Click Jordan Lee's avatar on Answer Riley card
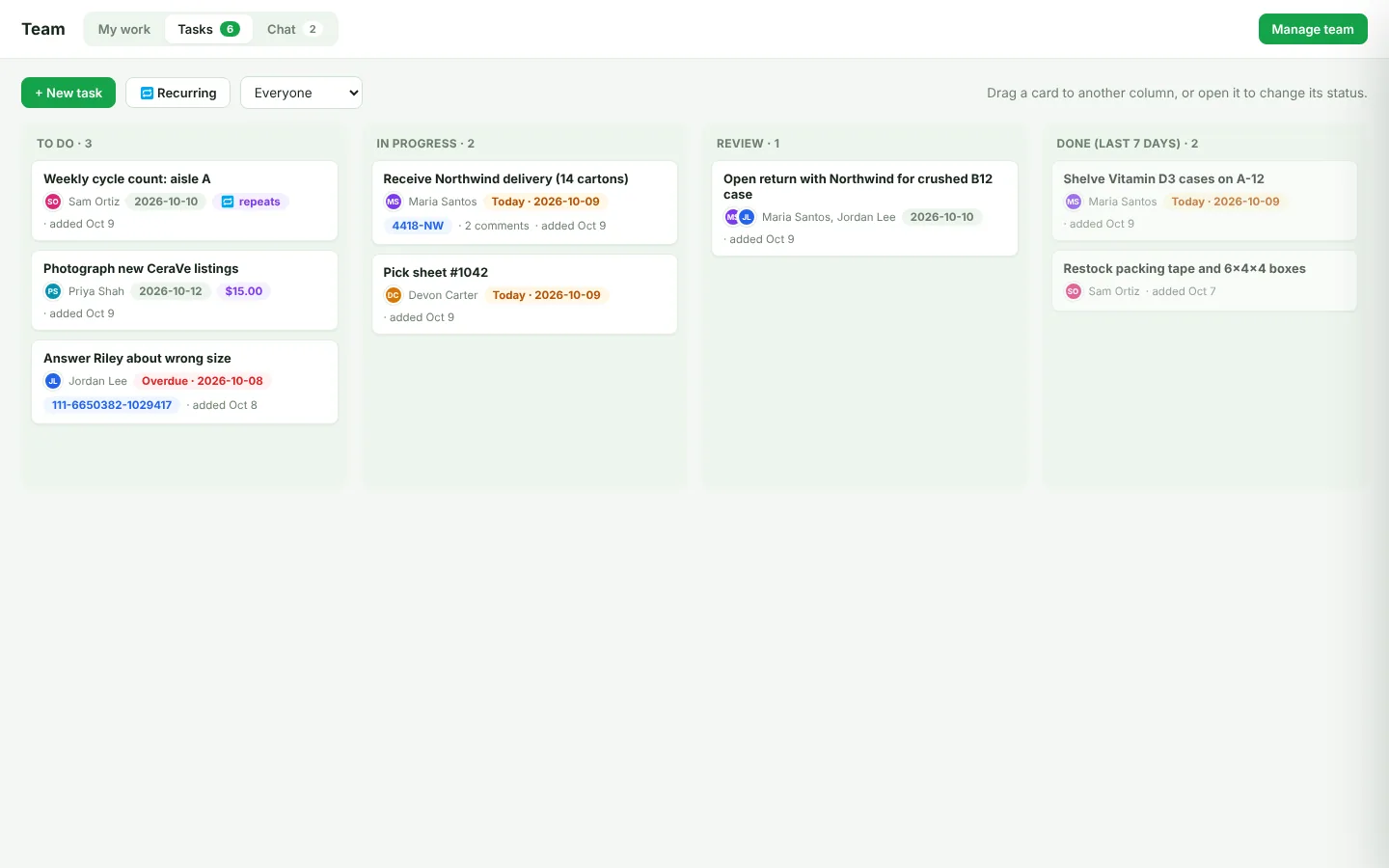Viewport: 1389px width, 868px height. pyautogui.click(x=53, y=381)
